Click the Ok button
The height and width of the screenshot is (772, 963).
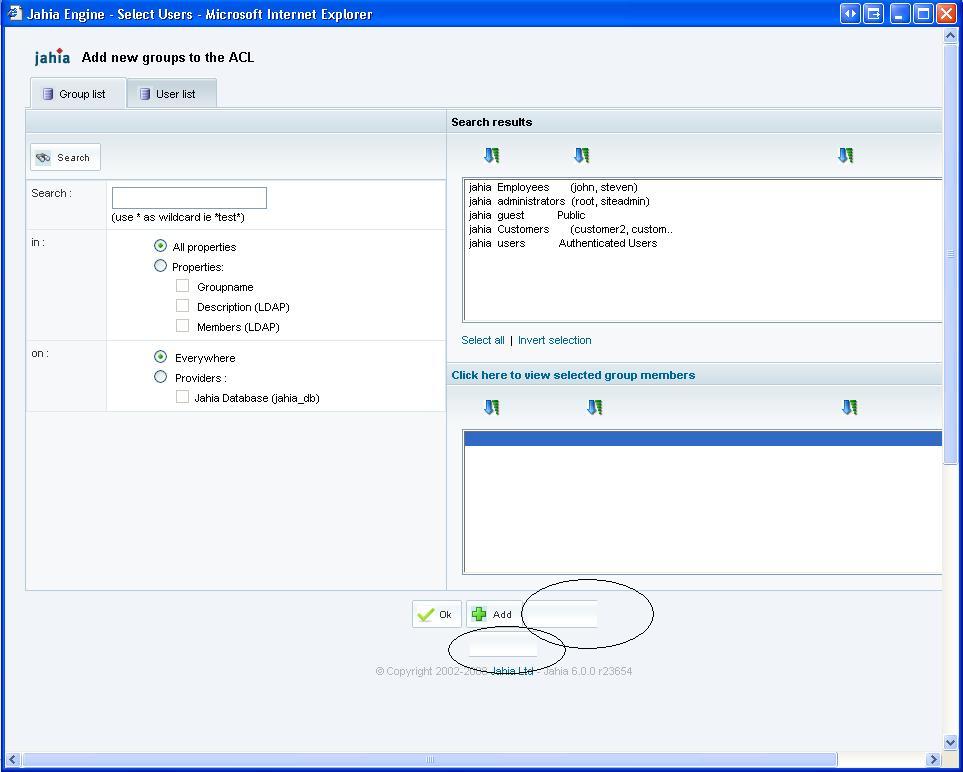tap(437, 614)
